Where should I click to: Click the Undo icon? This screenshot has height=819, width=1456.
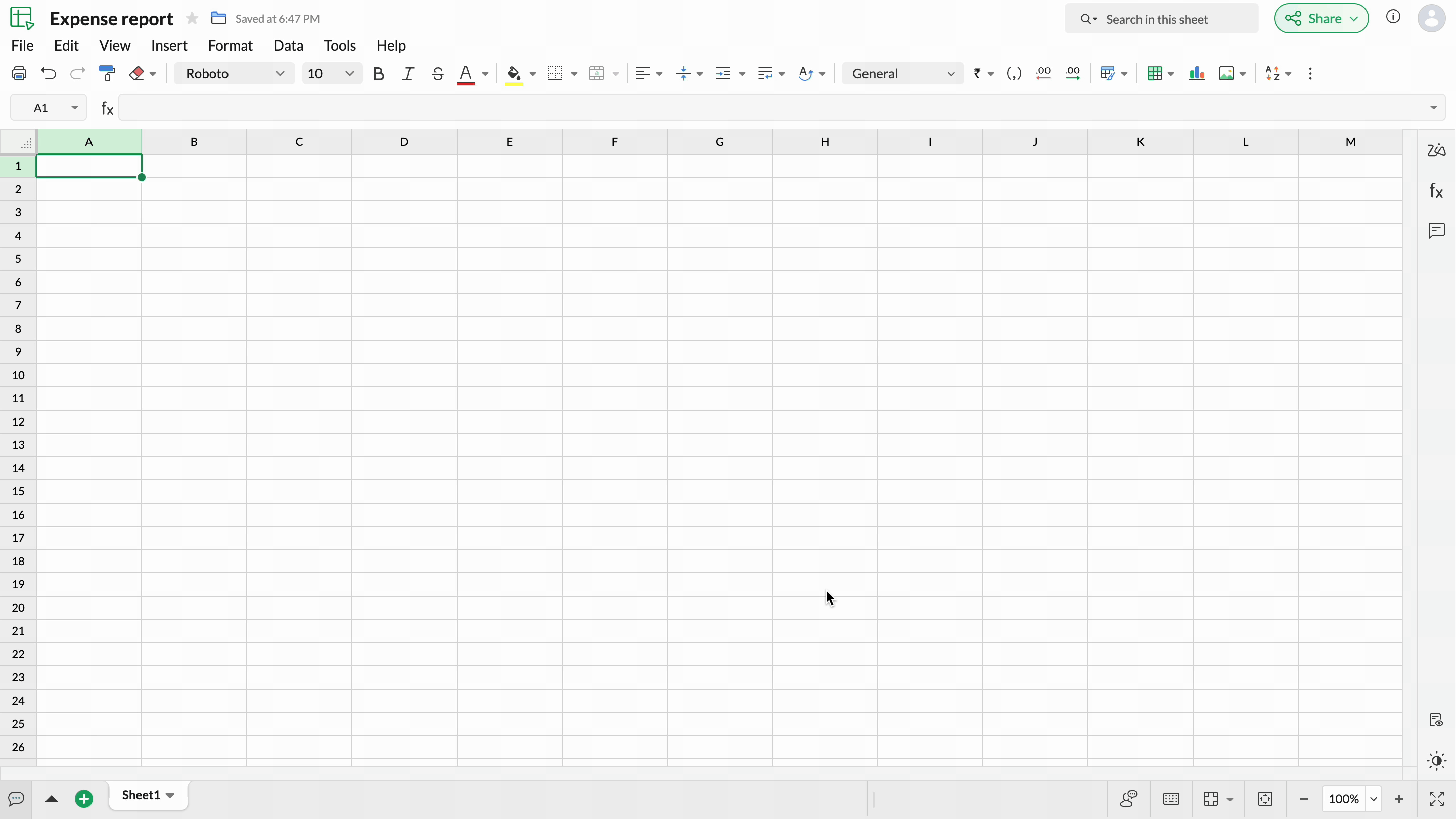tap(49, 73)
